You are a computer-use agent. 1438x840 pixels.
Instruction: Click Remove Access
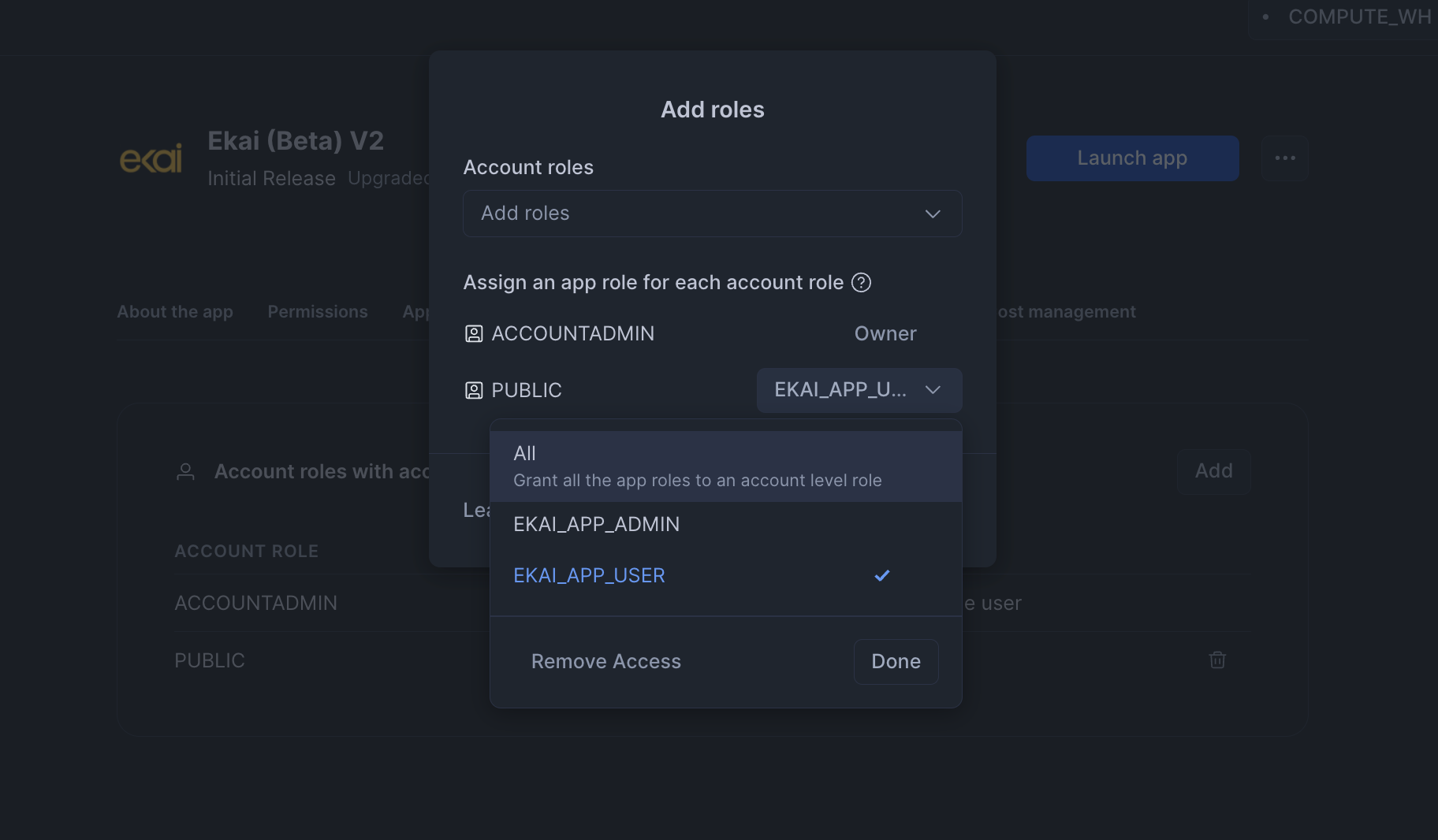pyautogui.click(x=606, y=662)
